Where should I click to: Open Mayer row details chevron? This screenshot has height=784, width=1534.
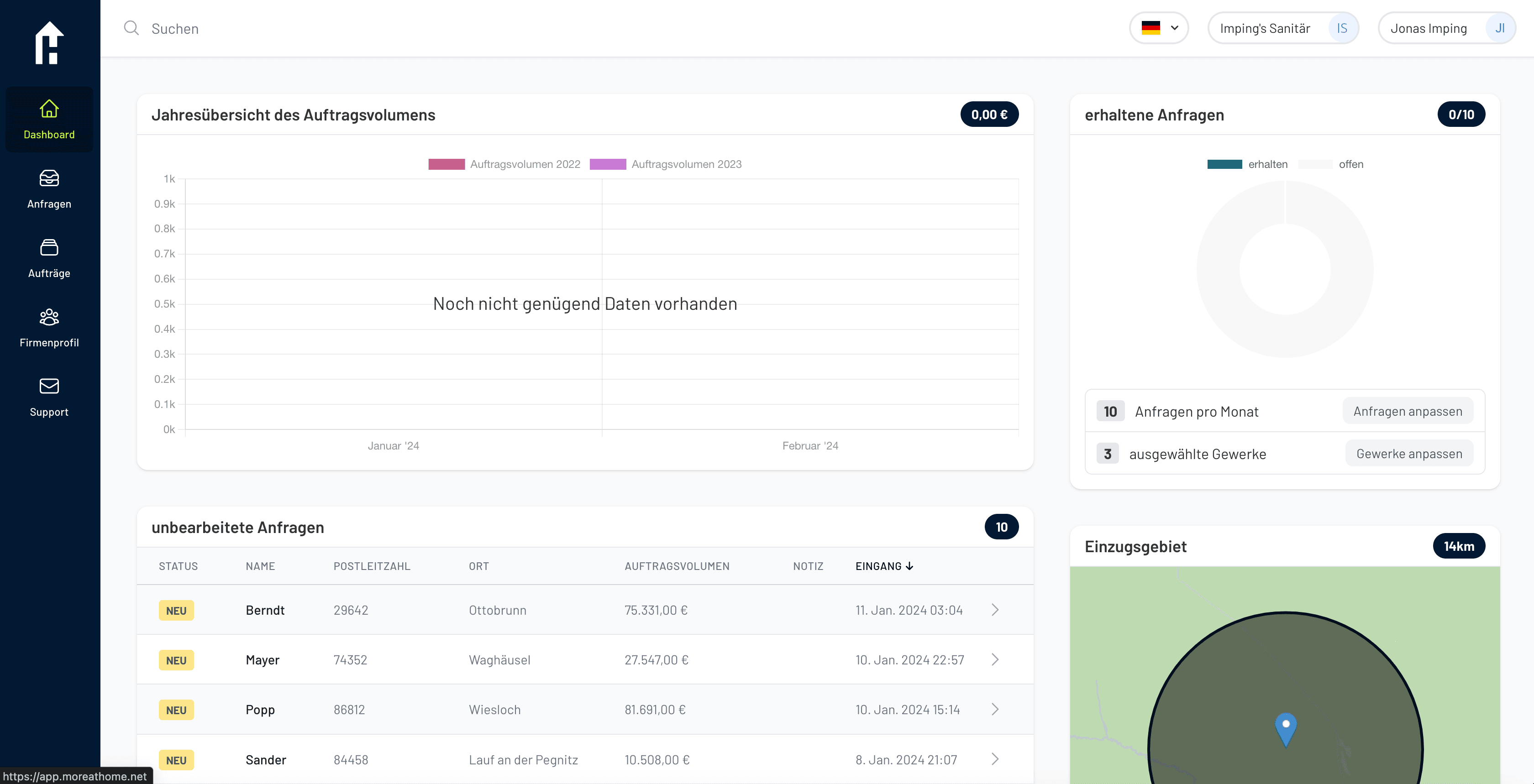[x=995, y=659]
